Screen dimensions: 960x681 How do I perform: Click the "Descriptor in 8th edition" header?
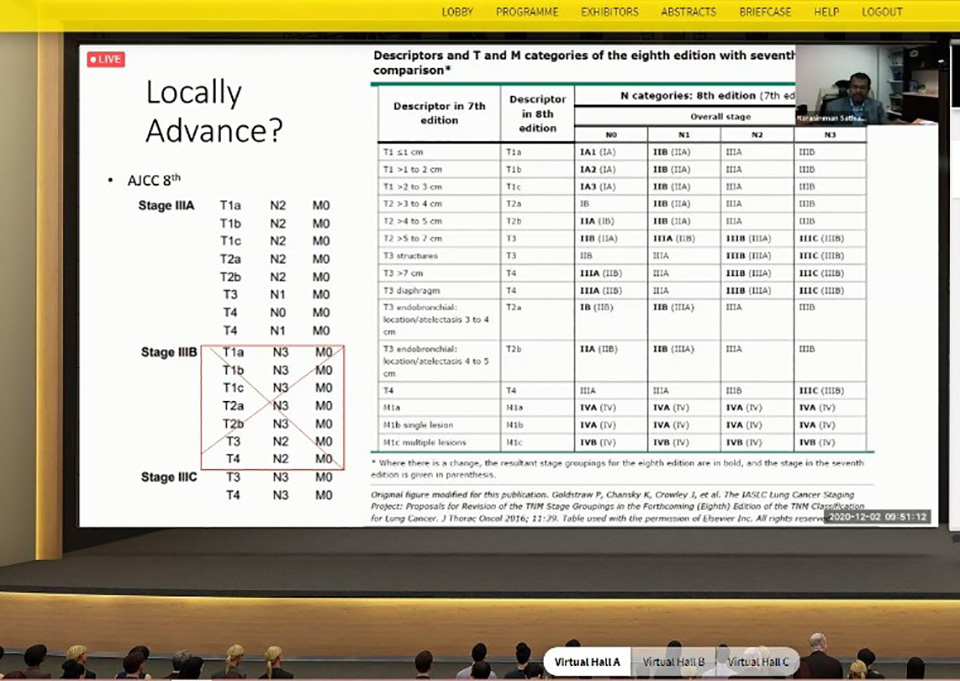(x=538, y=113)
